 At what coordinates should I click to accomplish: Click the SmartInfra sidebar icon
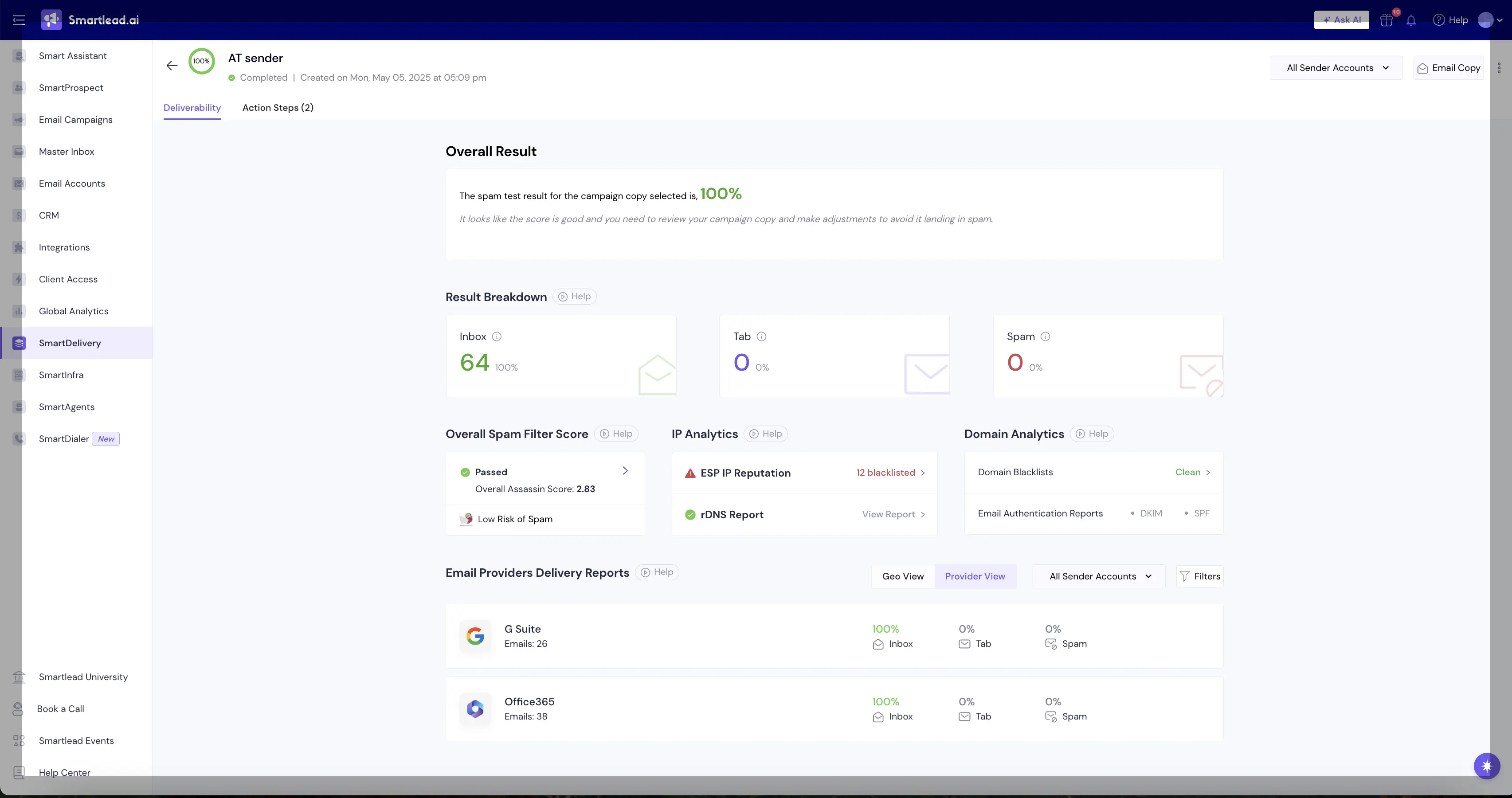19,375
